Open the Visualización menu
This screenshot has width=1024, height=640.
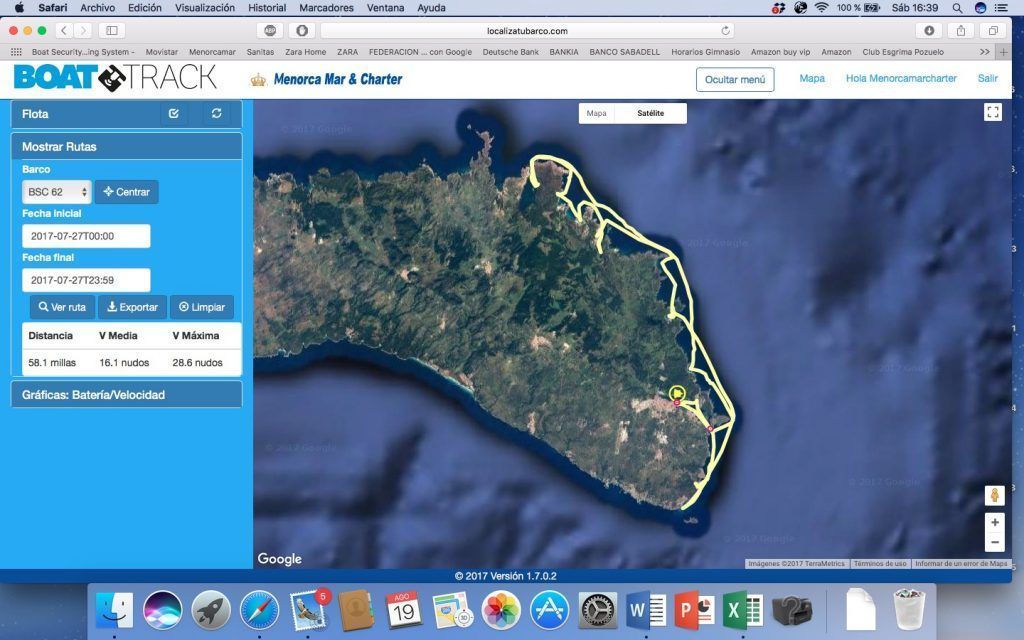tap(205, 8)
